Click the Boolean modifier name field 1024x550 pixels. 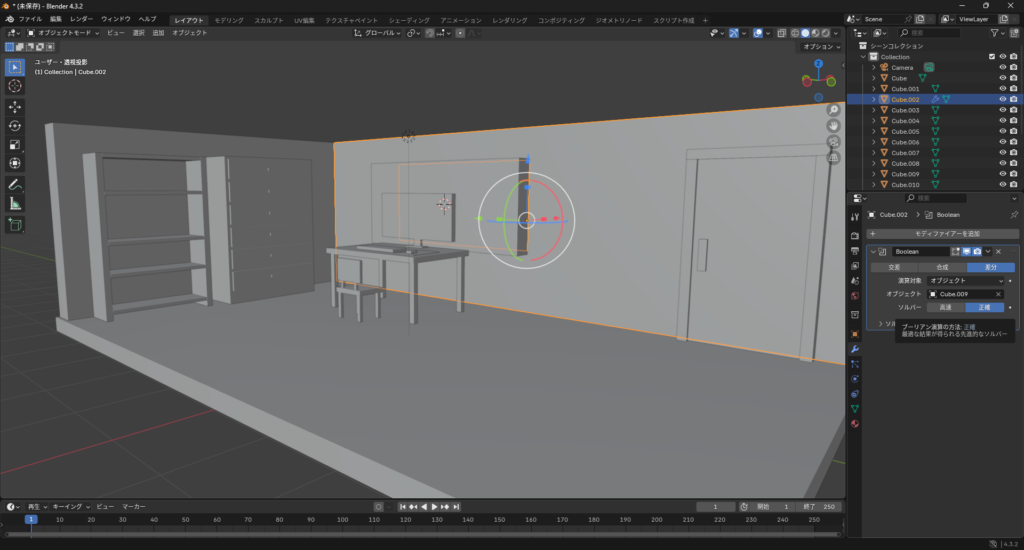click(919, 251)
